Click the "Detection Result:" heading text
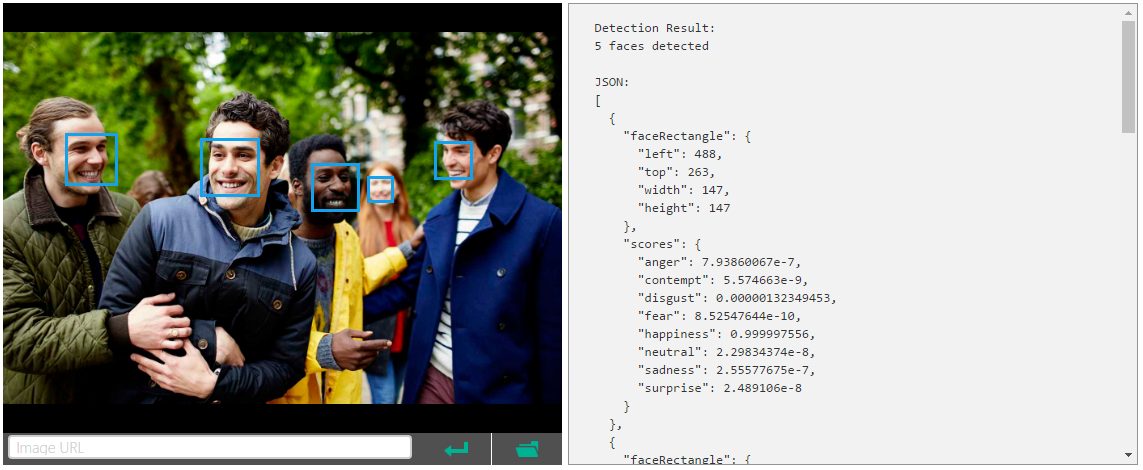1143x470 pixels. click(655, 28)
